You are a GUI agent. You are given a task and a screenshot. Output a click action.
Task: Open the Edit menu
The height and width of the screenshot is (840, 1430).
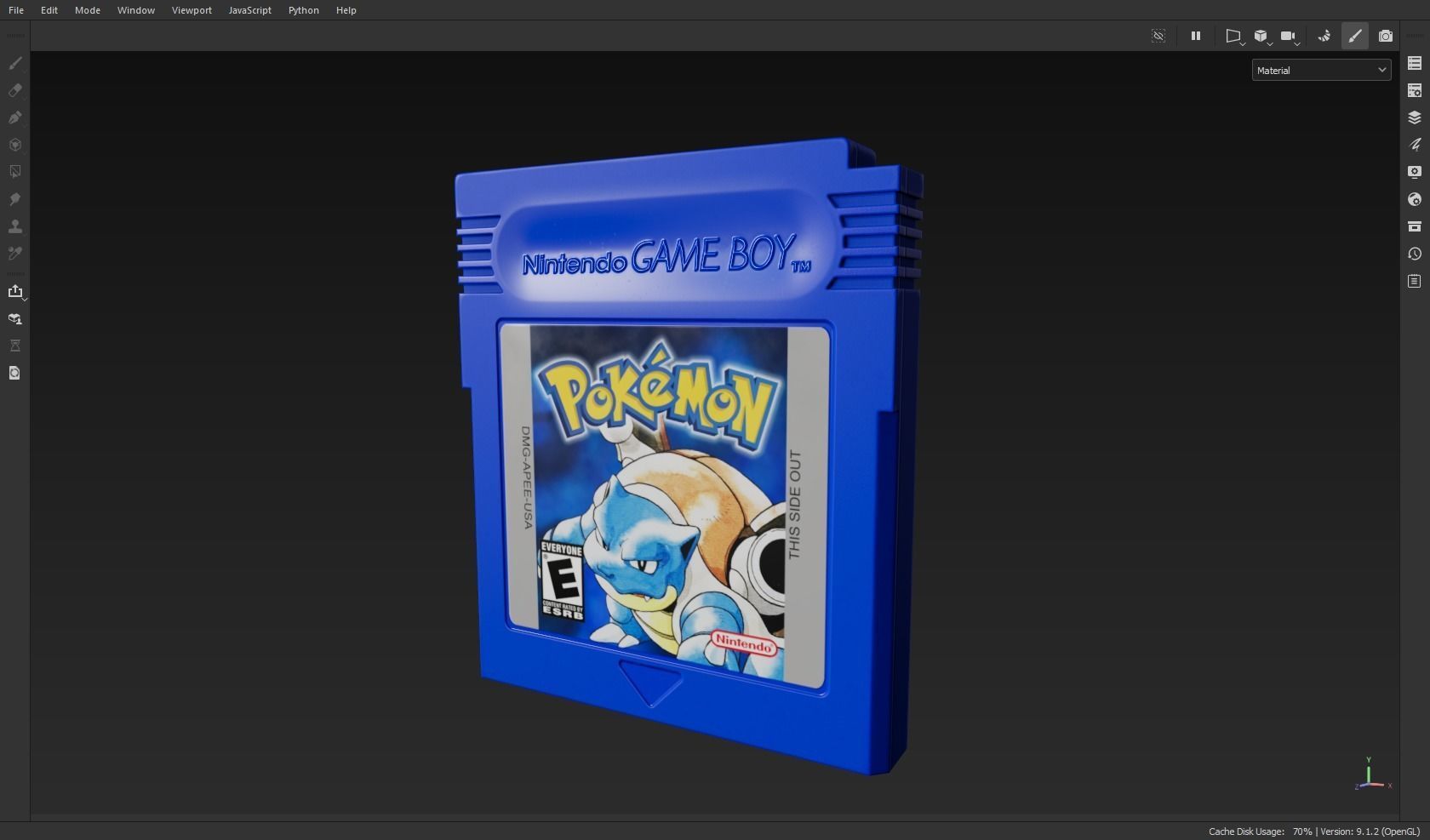click(x=49, y=10)
